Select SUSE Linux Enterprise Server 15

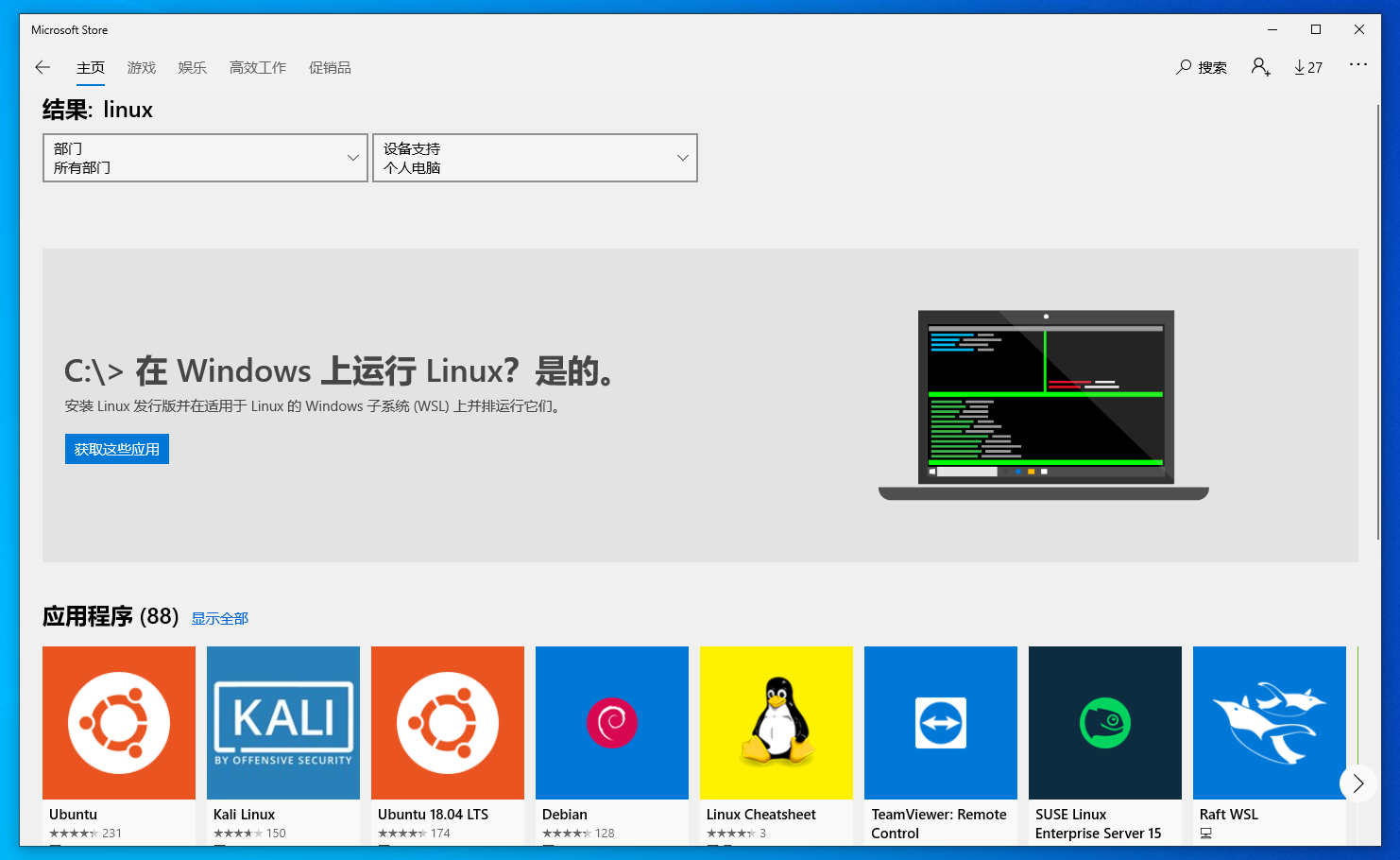(1104, 723)
